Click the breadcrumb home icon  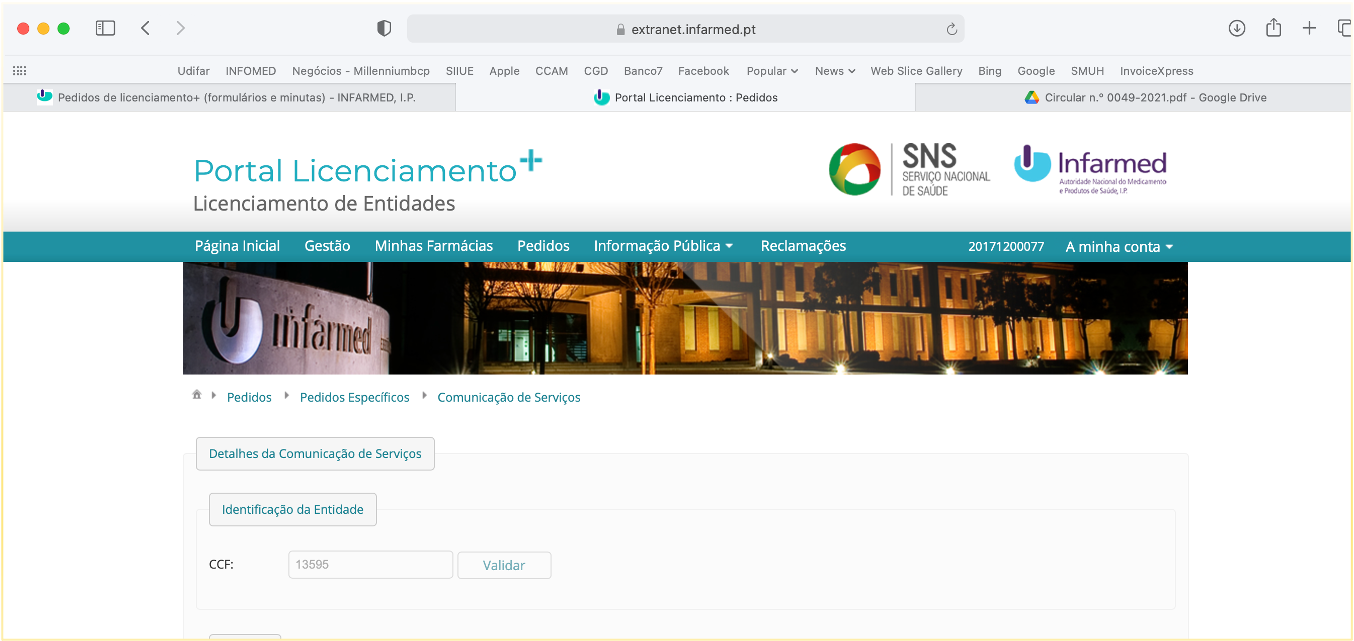pos(197,396)
